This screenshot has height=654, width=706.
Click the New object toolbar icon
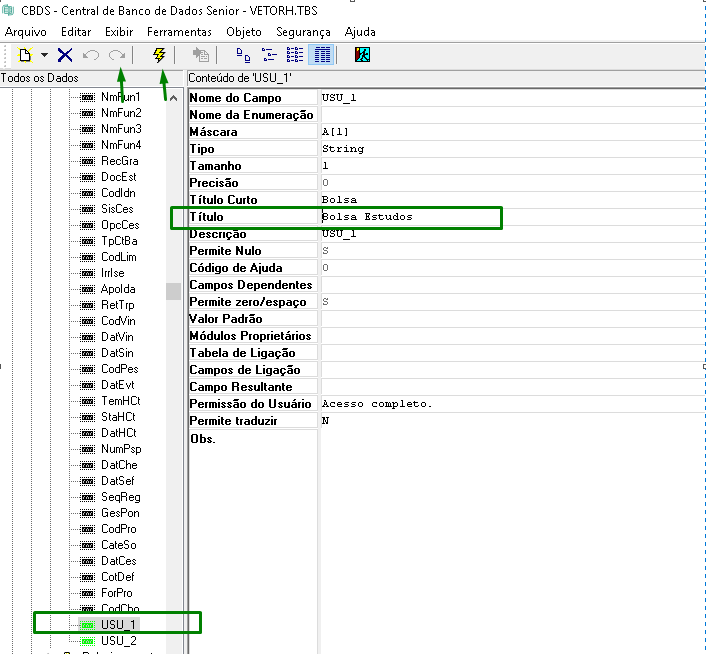coord(25,56)
